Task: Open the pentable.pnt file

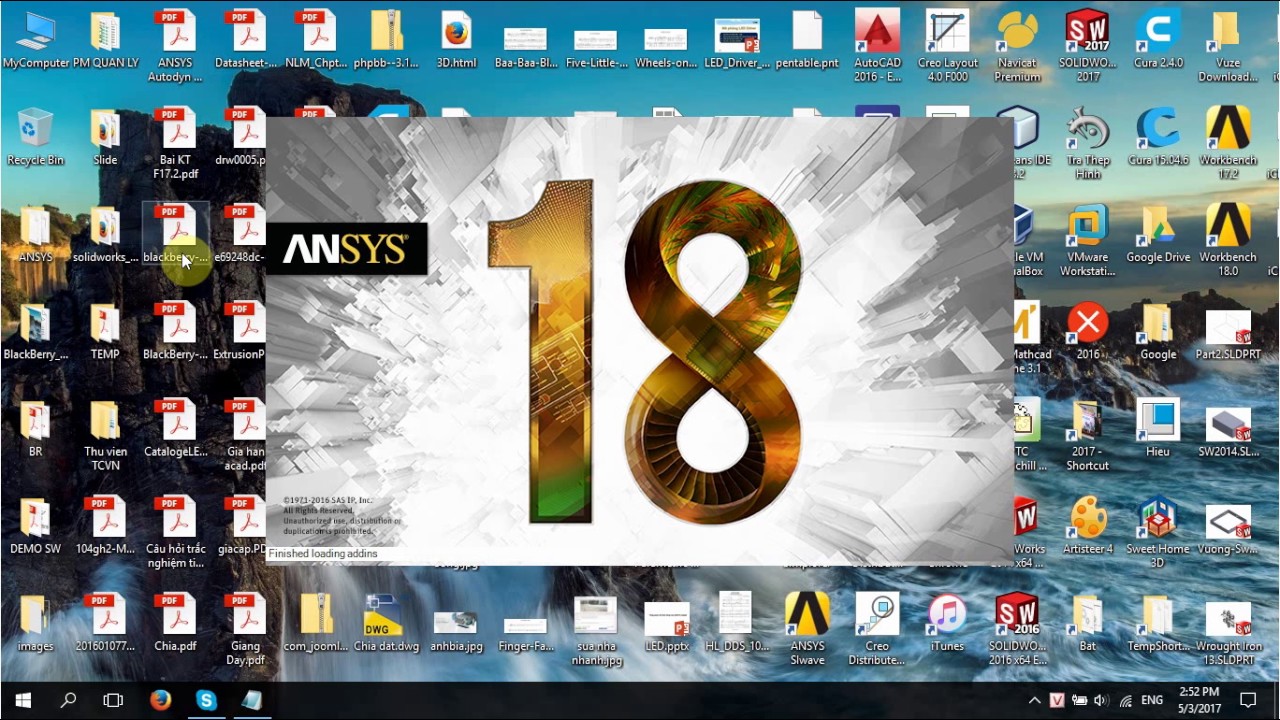Action: click(x=807, y=40)
